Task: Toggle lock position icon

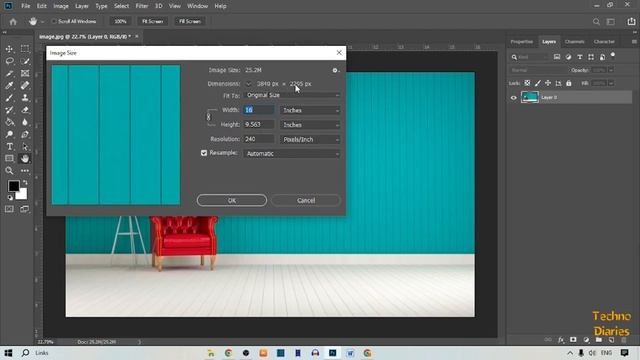Action: [548, 83]
